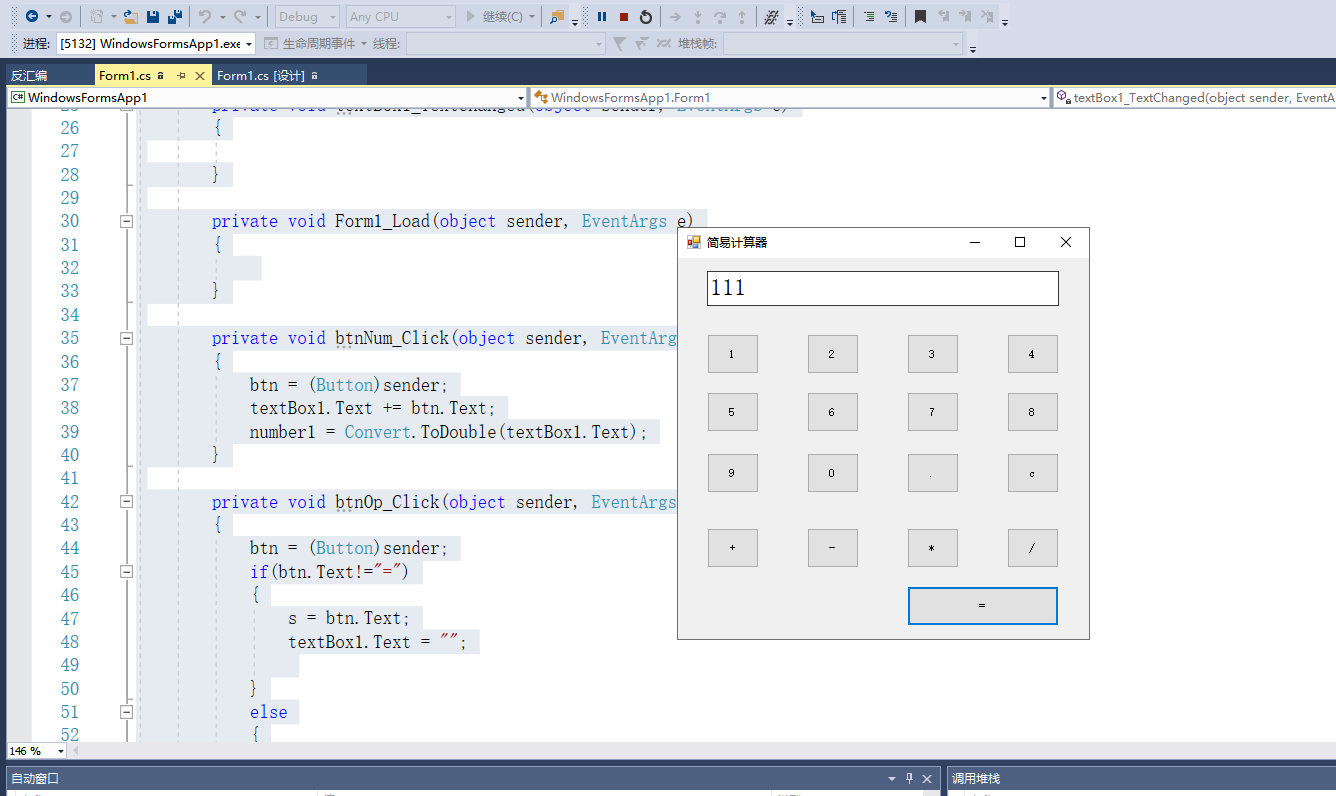This screenshot has height=796, width=1336.
Task: Click the calculator multiply * button
Action: click(933, 548)
